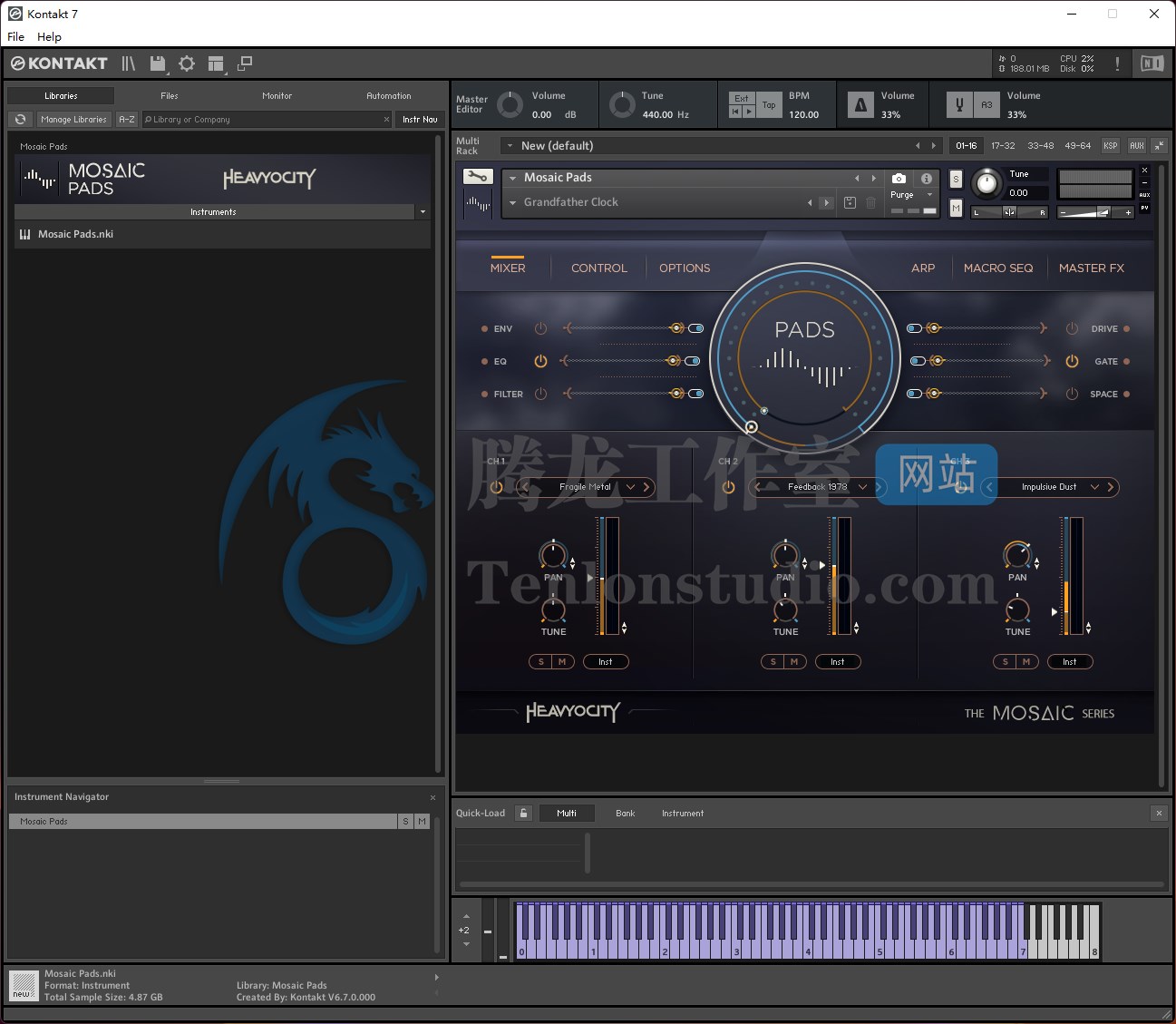Viewport: 1176px width, 1024px height.
Task: Open the New (default) multi dropdown
Action: coord(510,146)
